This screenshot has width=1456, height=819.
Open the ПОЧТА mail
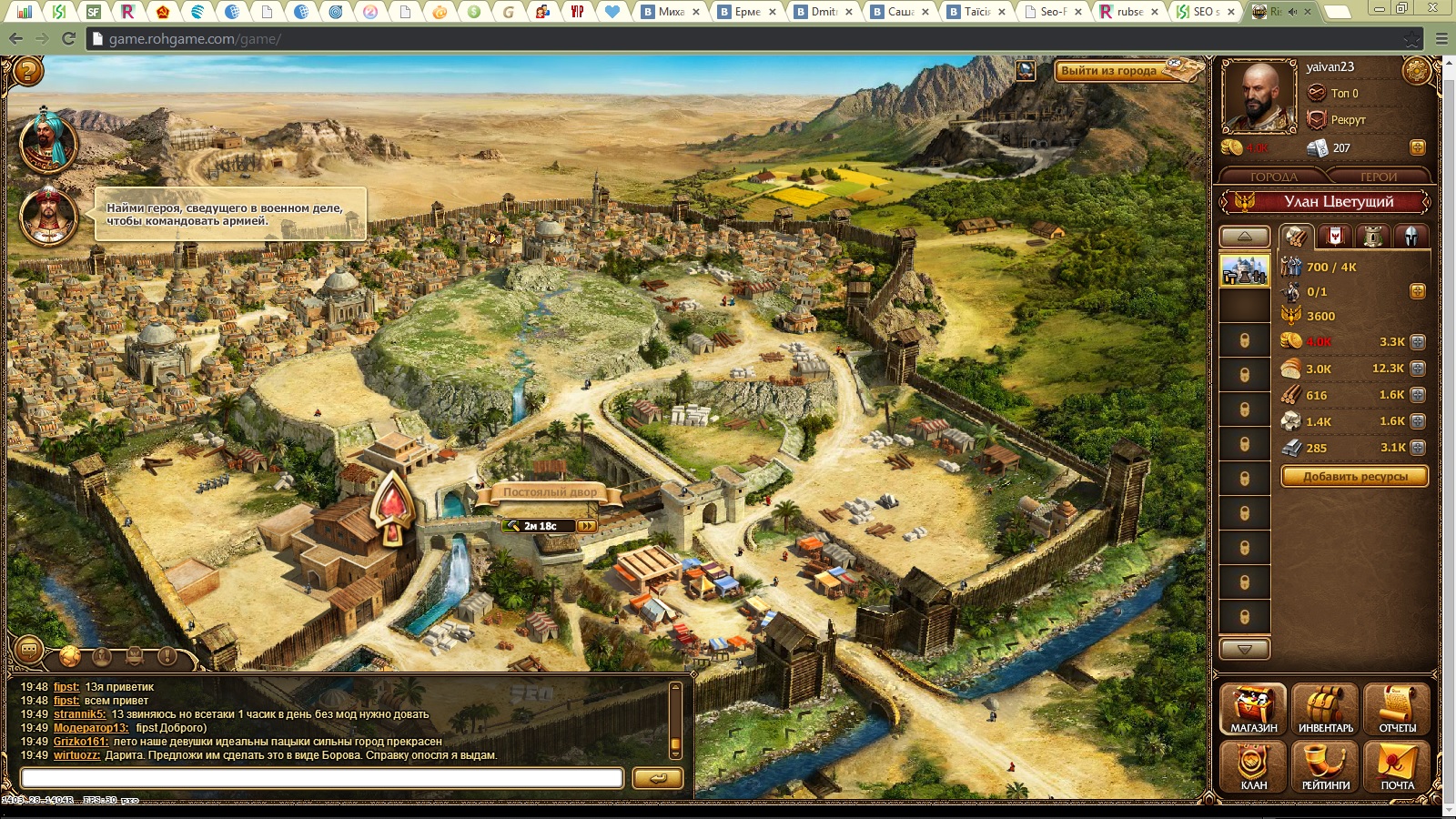pos(1398,766)
